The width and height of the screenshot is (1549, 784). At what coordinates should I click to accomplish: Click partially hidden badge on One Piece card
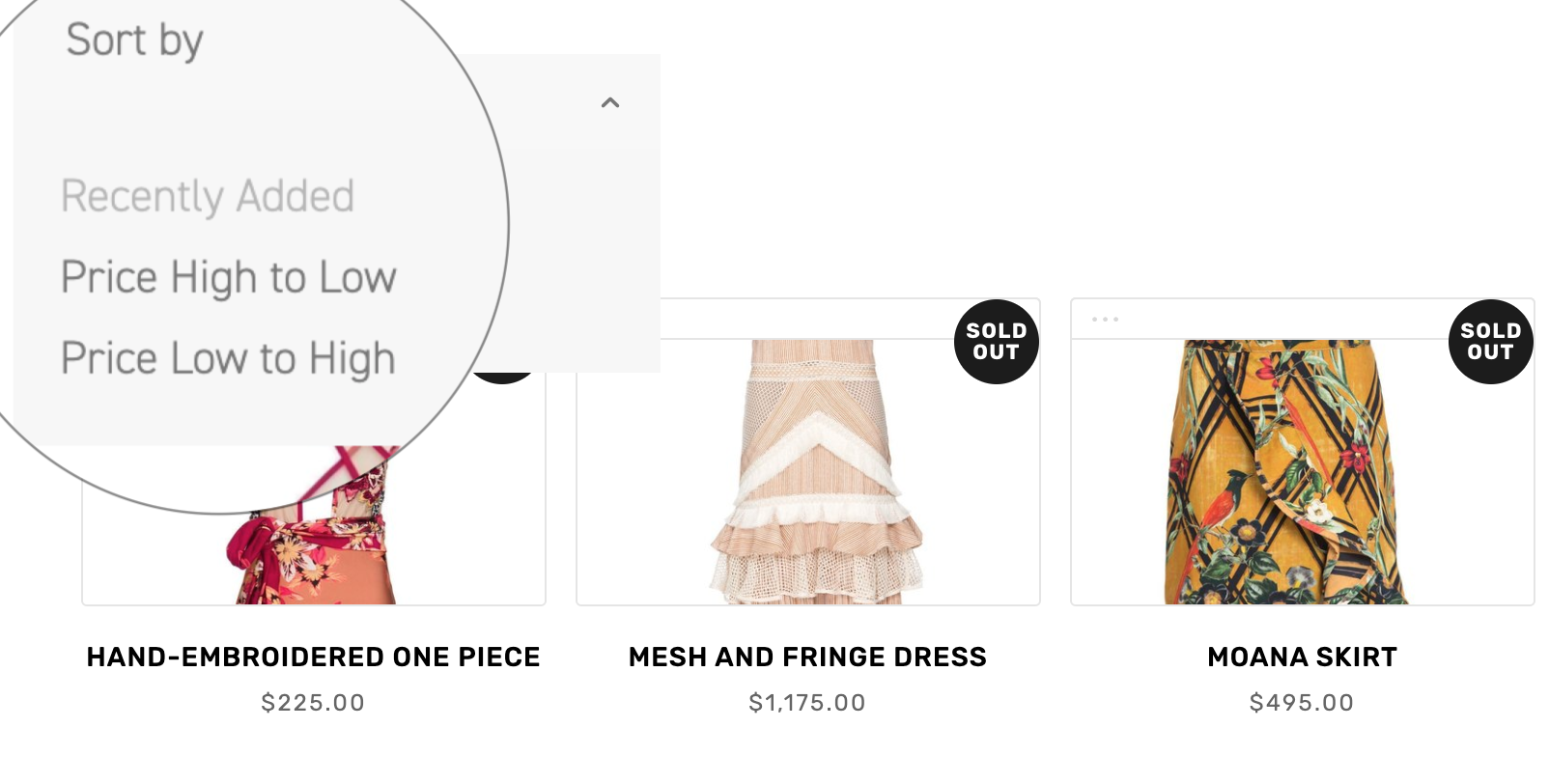pos(504,377)
